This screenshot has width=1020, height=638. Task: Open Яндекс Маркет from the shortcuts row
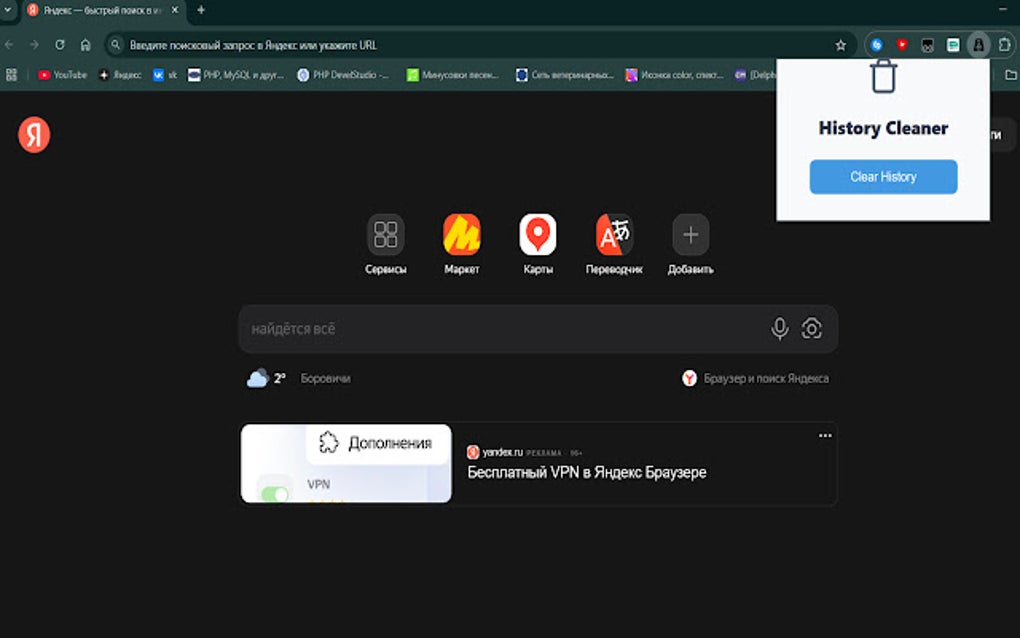point(461,237)
